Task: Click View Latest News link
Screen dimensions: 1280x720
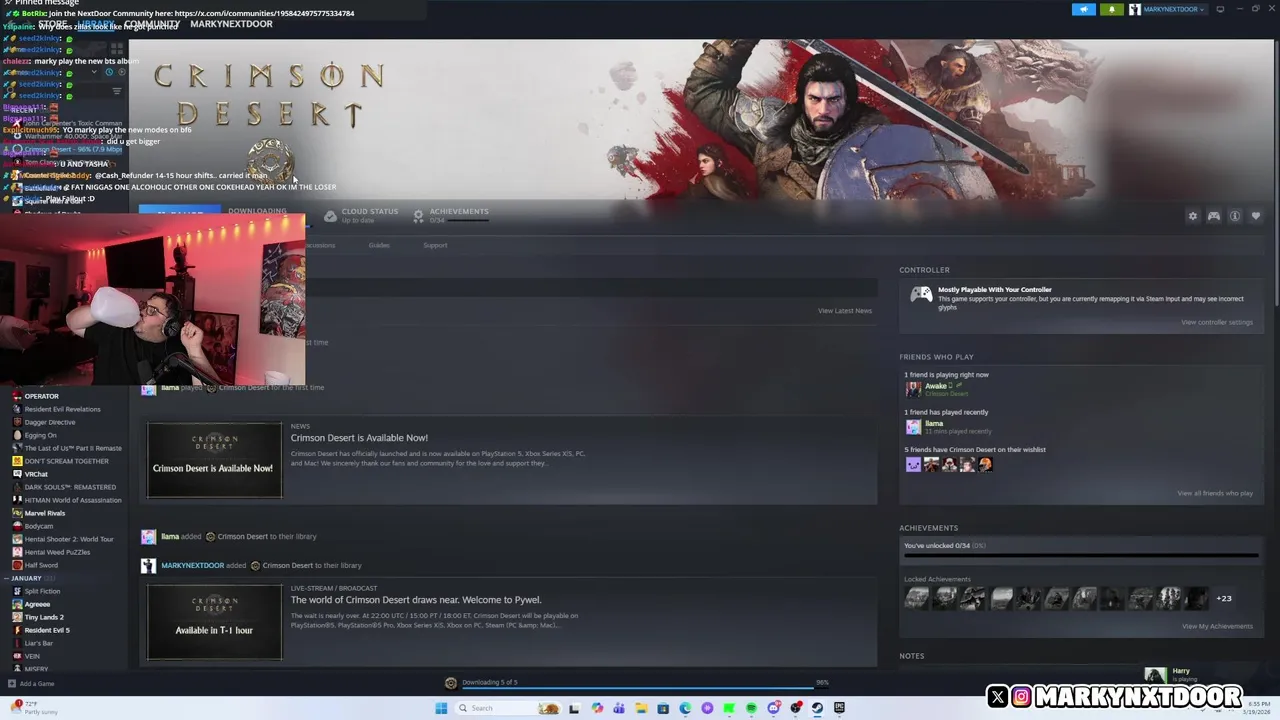Action: pos(845,311)
